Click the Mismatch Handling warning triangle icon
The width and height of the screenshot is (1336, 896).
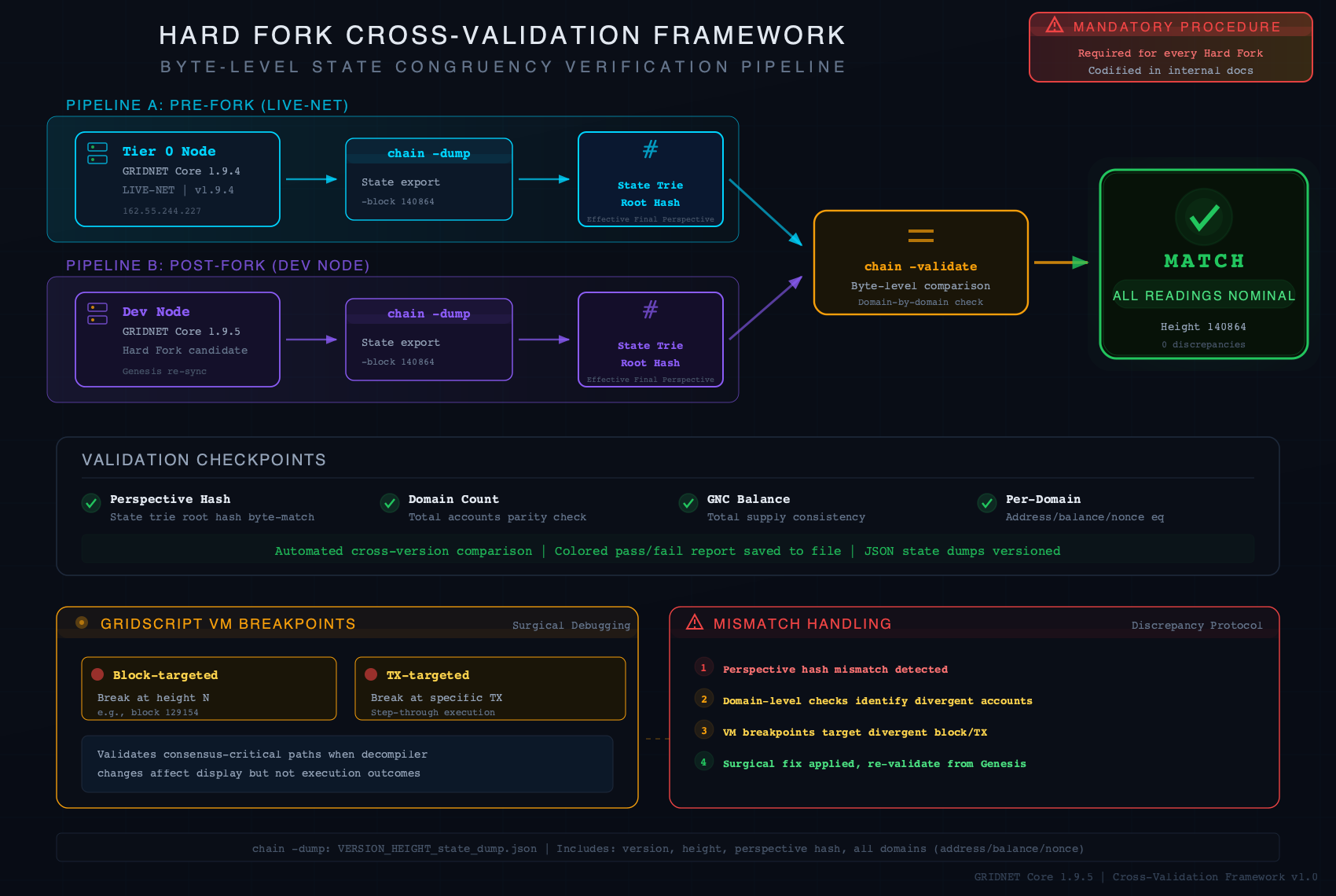tap(695, 622)
